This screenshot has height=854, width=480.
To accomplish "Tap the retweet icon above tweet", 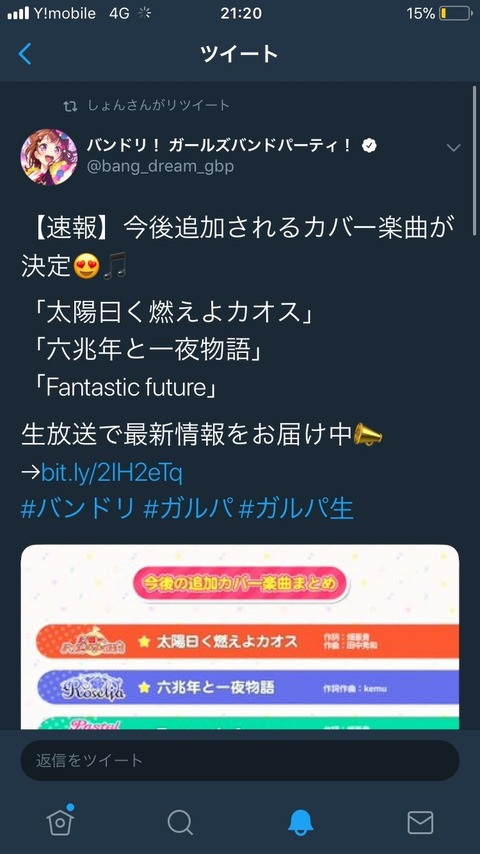I will (x=70, y=106).
